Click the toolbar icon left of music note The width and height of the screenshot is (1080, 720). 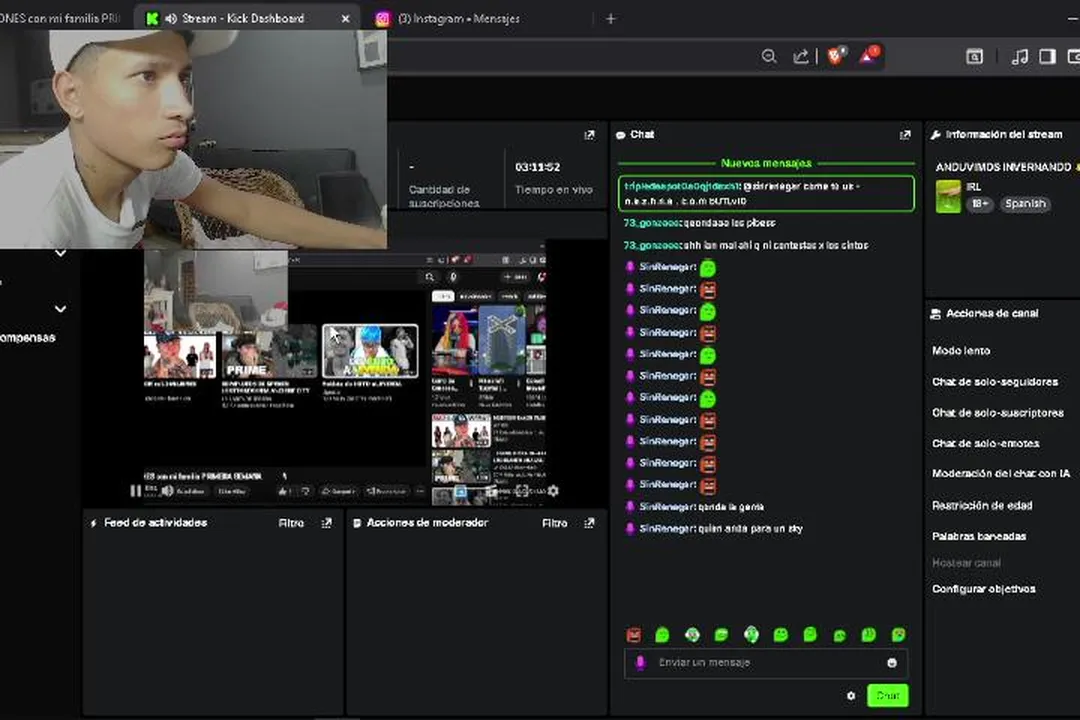point(975,56)
